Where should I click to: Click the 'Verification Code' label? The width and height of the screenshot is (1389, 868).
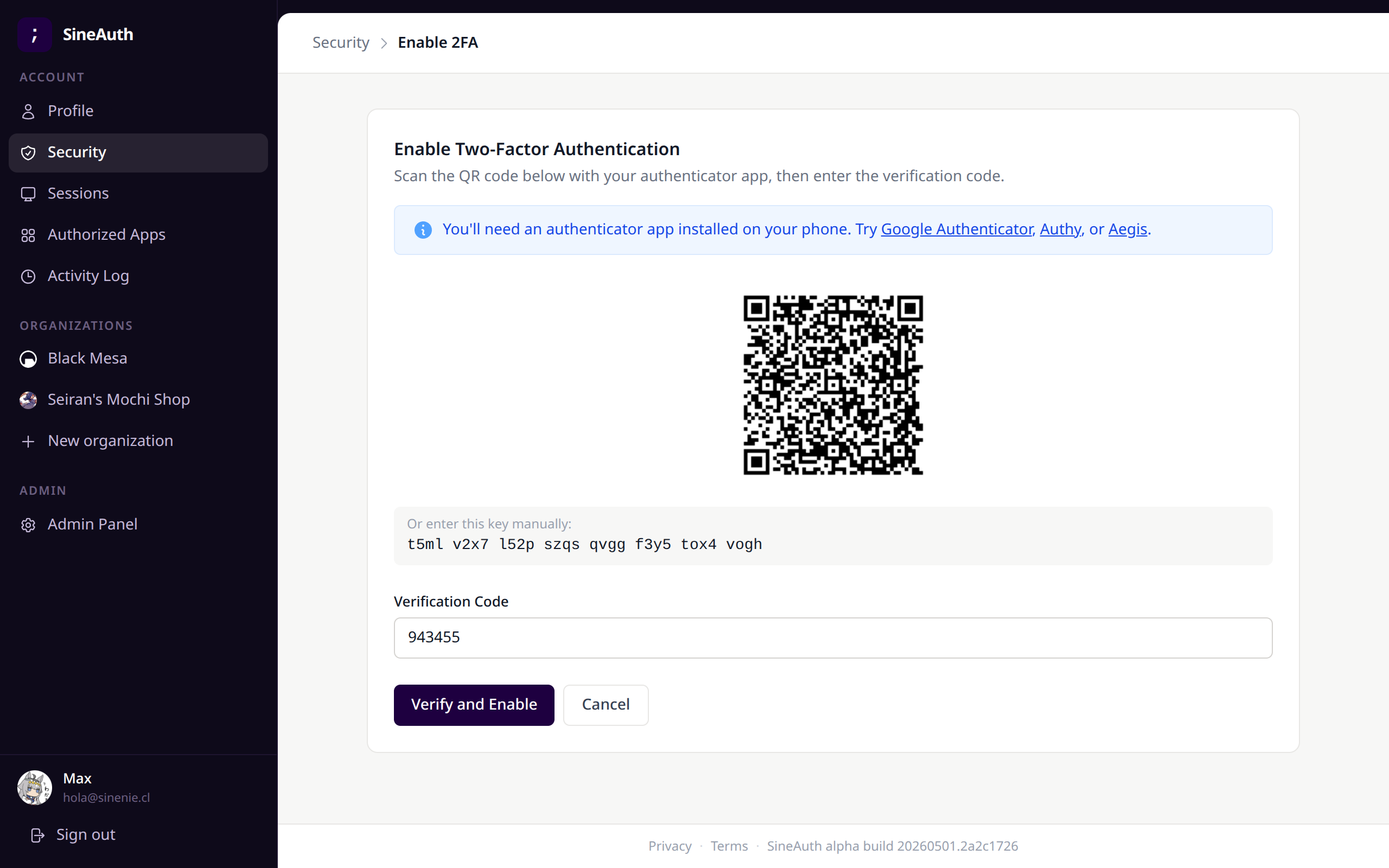[x=451, y=602]
